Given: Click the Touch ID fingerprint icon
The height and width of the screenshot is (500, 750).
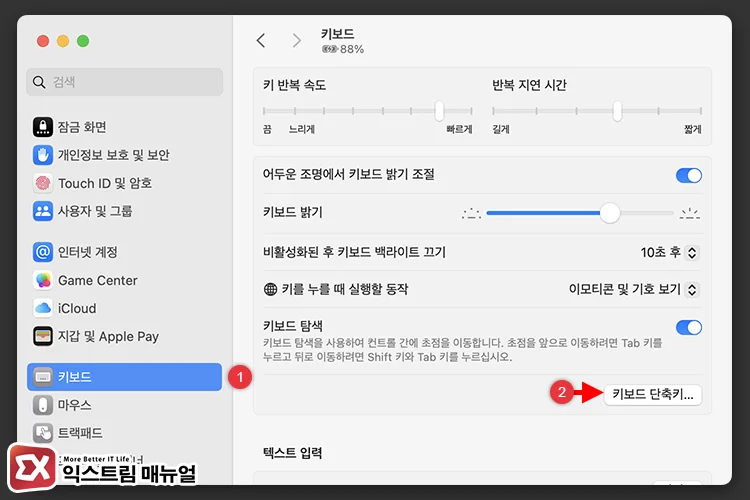Looking at the screenshot, I should [43, 183].
